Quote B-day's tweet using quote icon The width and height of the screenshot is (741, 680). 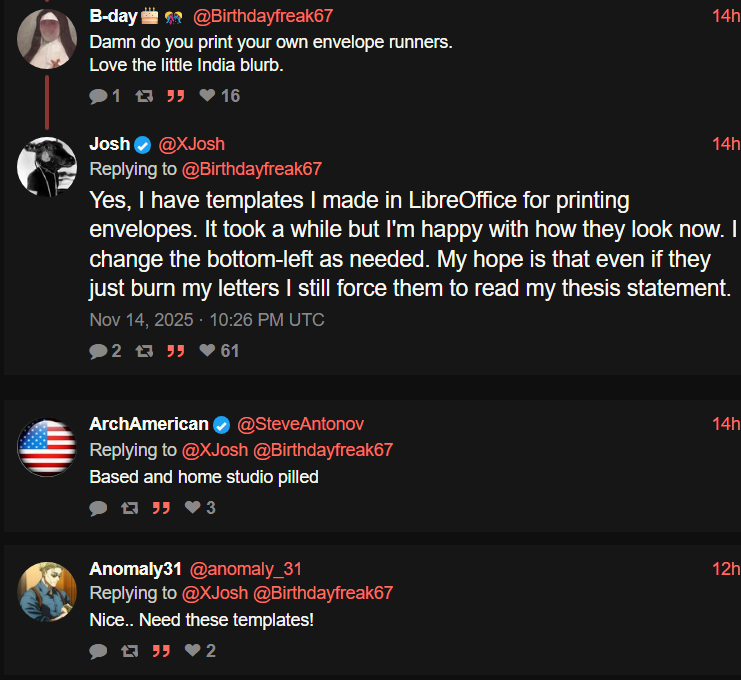click(x=175, y=96)
